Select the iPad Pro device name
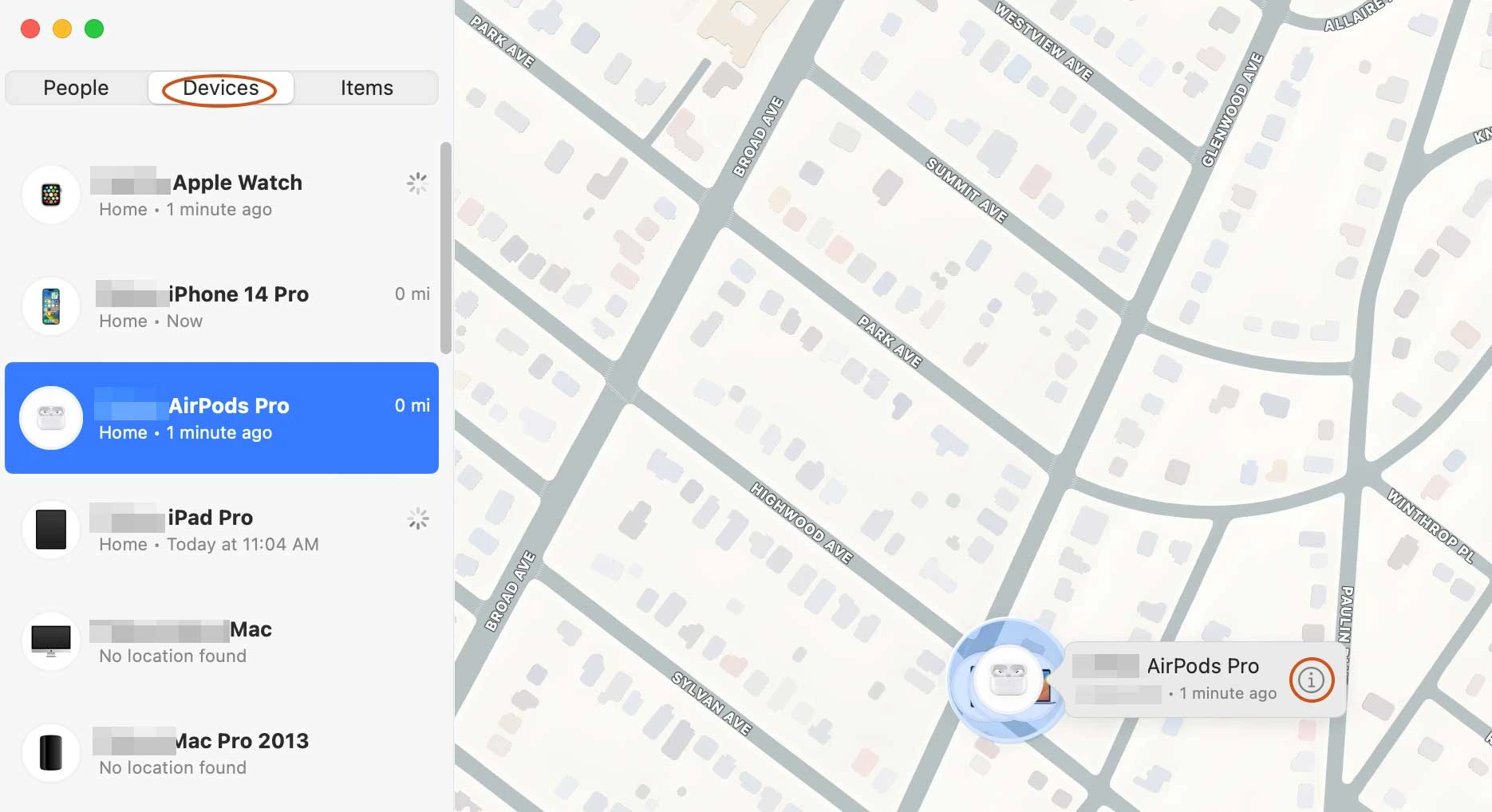Viewport: 1492px width, 812px height. click(211, 518)
